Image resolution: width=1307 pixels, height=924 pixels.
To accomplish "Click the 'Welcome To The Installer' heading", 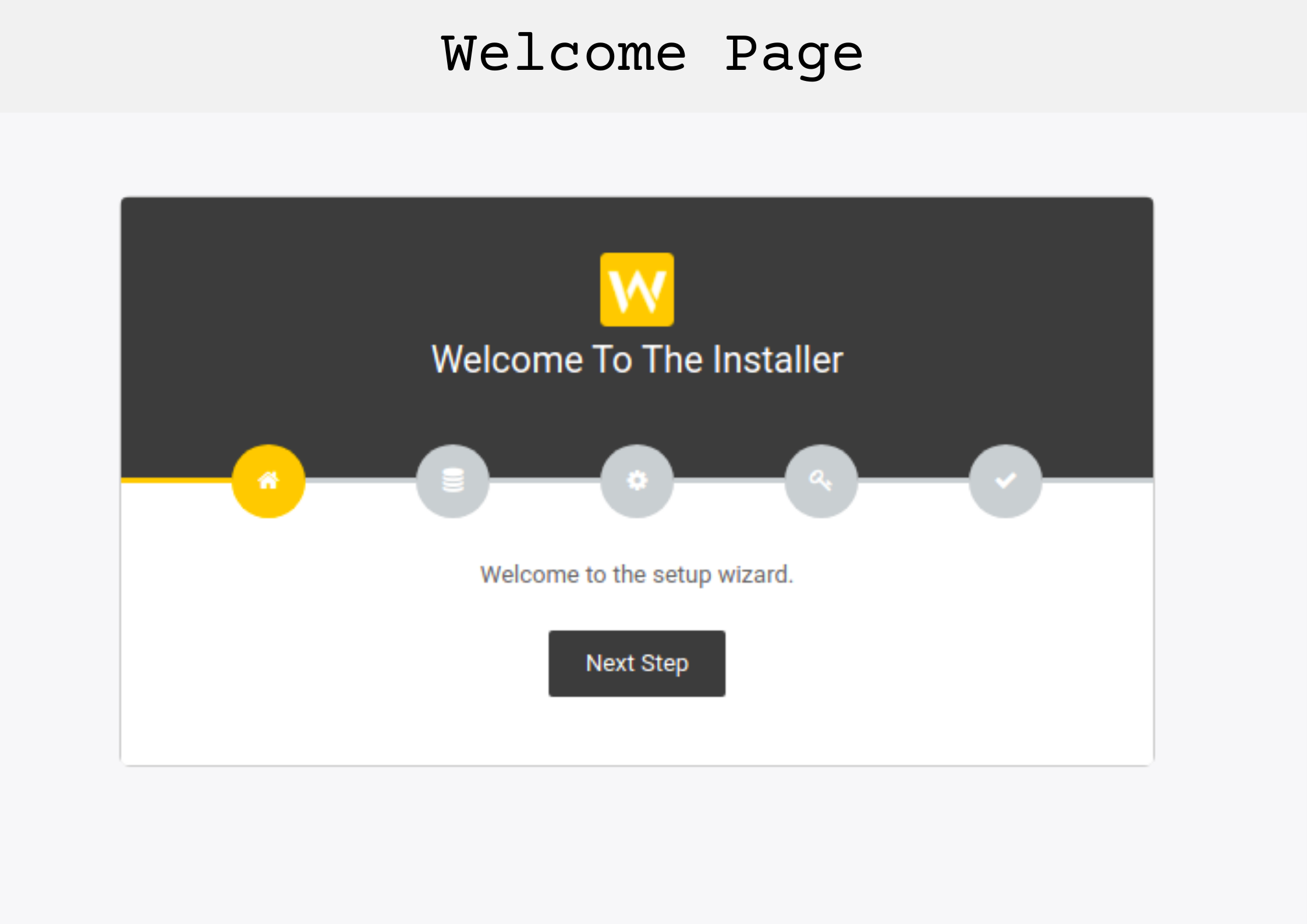I will (637, 359).
